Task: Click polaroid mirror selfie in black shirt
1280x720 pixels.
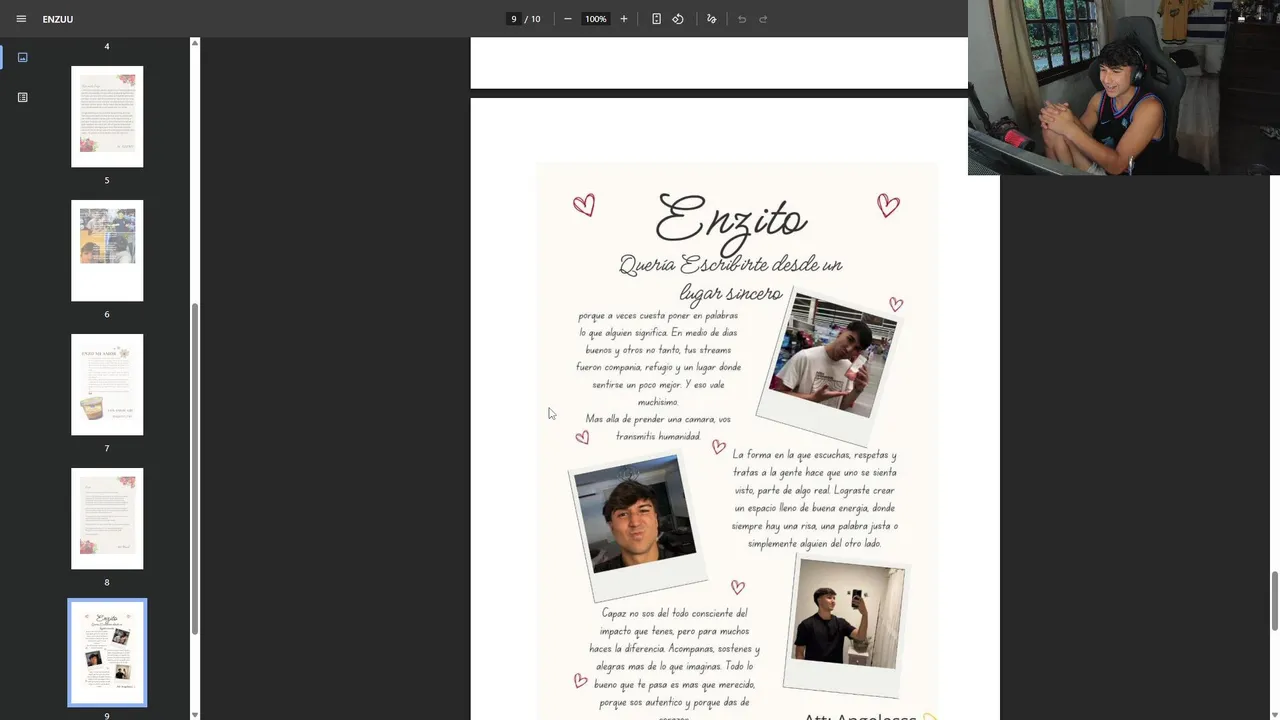Action: [x=848, y=624]
